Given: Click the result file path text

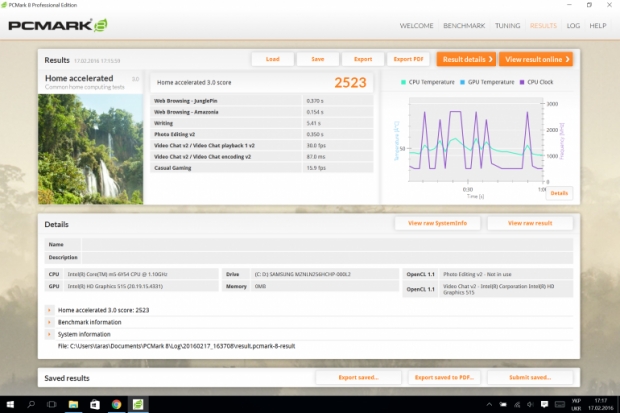Looking at the screenshot, I should (176, 346).
